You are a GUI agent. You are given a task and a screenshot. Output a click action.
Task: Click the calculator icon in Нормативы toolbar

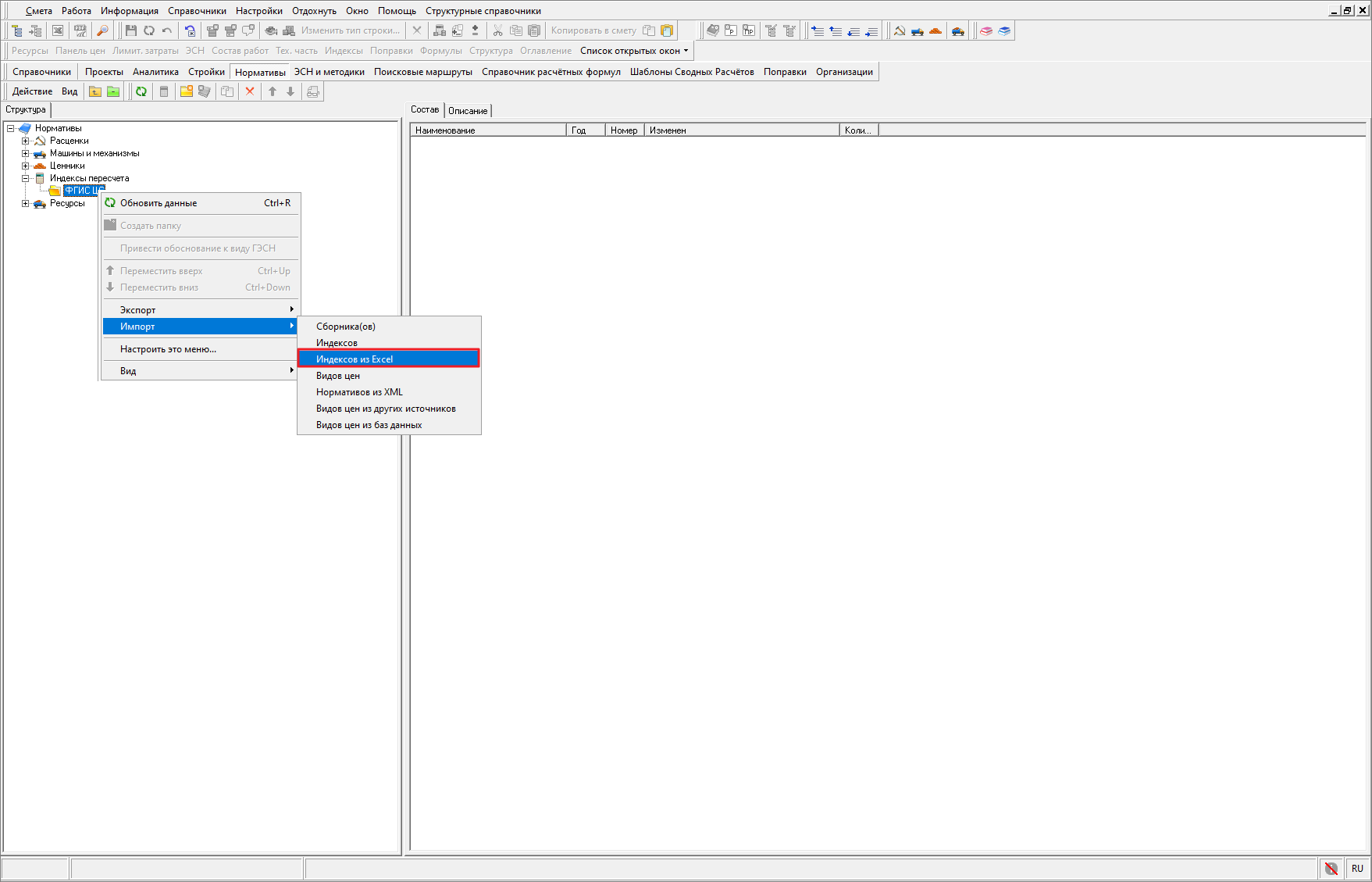[164, 91]
